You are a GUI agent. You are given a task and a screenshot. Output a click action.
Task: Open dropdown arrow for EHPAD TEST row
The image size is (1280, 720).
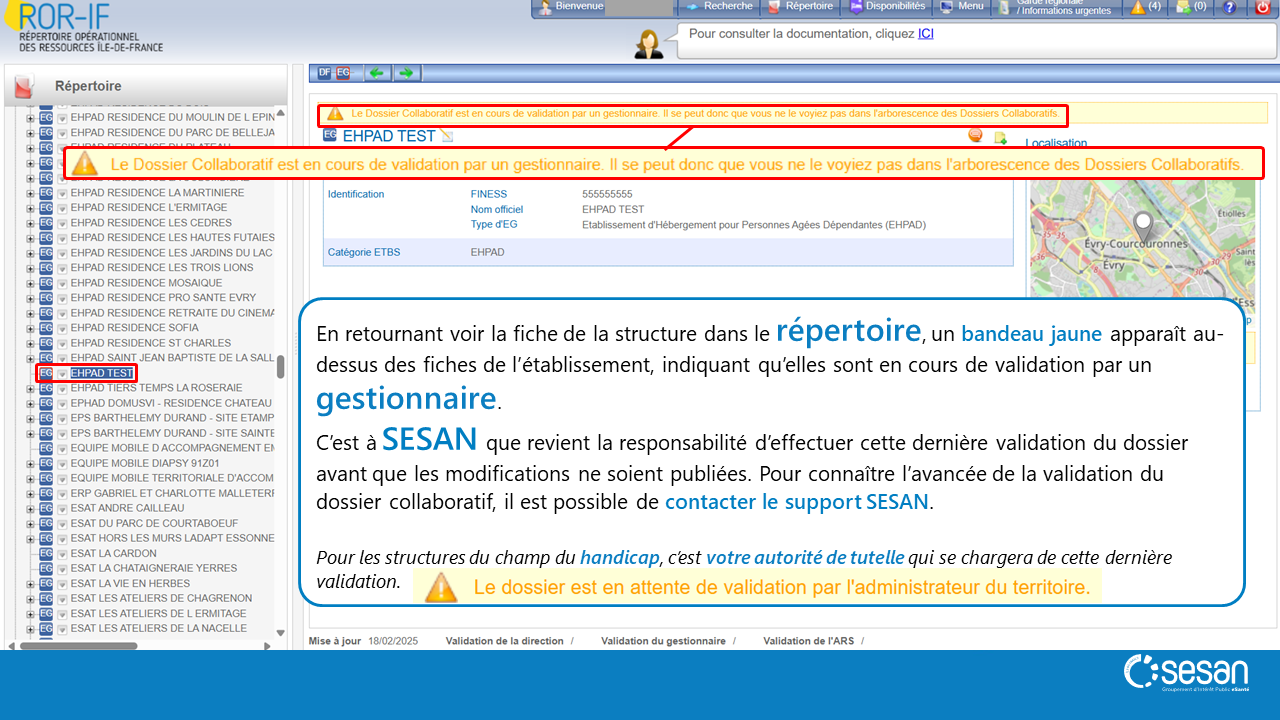tap(62, 373)
